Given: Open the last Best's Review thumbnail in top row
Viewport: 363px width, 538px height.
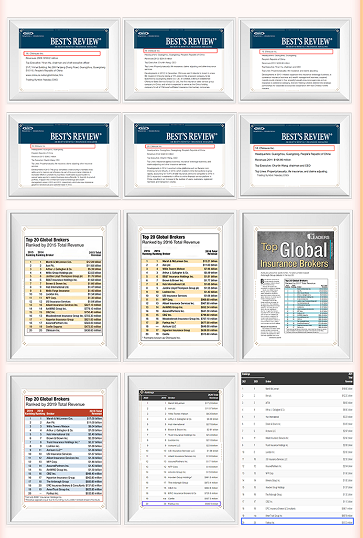Looking at the screenshot, I should (x=295, y=60).
